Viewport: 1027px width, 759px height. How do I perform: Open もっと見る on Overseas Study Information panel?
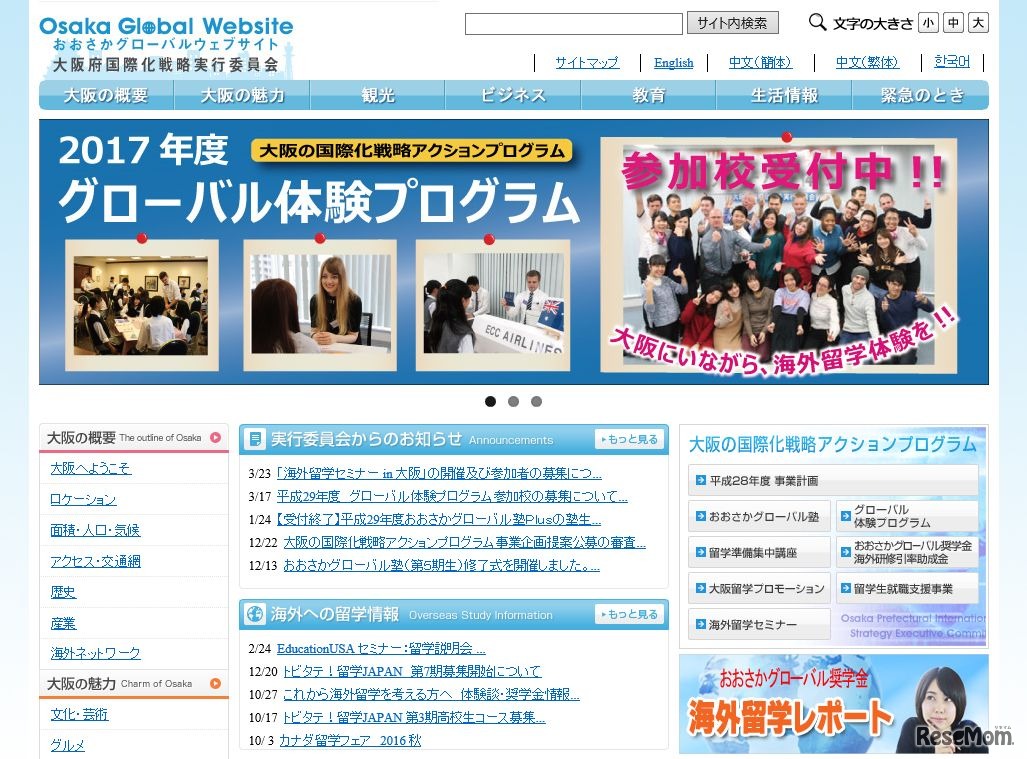[x=629, y=615]
